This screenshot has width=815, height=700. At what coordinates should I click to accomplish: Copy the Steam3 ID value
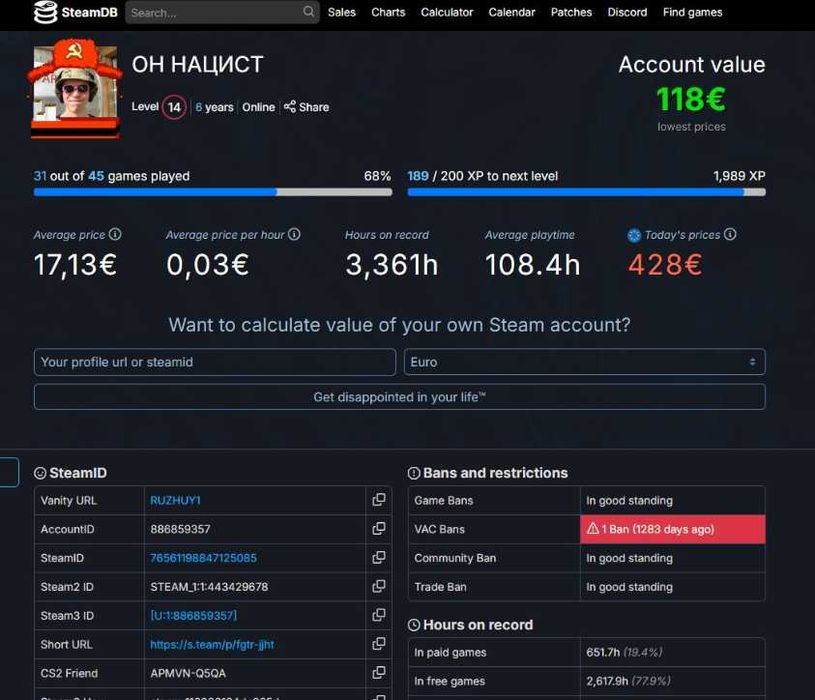point(379,615)
